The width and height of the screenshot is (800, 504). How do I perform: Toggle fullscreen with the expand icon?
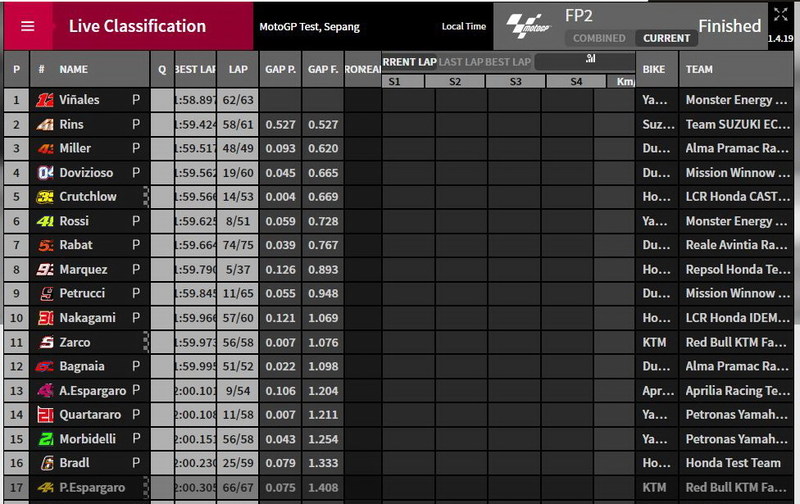click(780, 14)
